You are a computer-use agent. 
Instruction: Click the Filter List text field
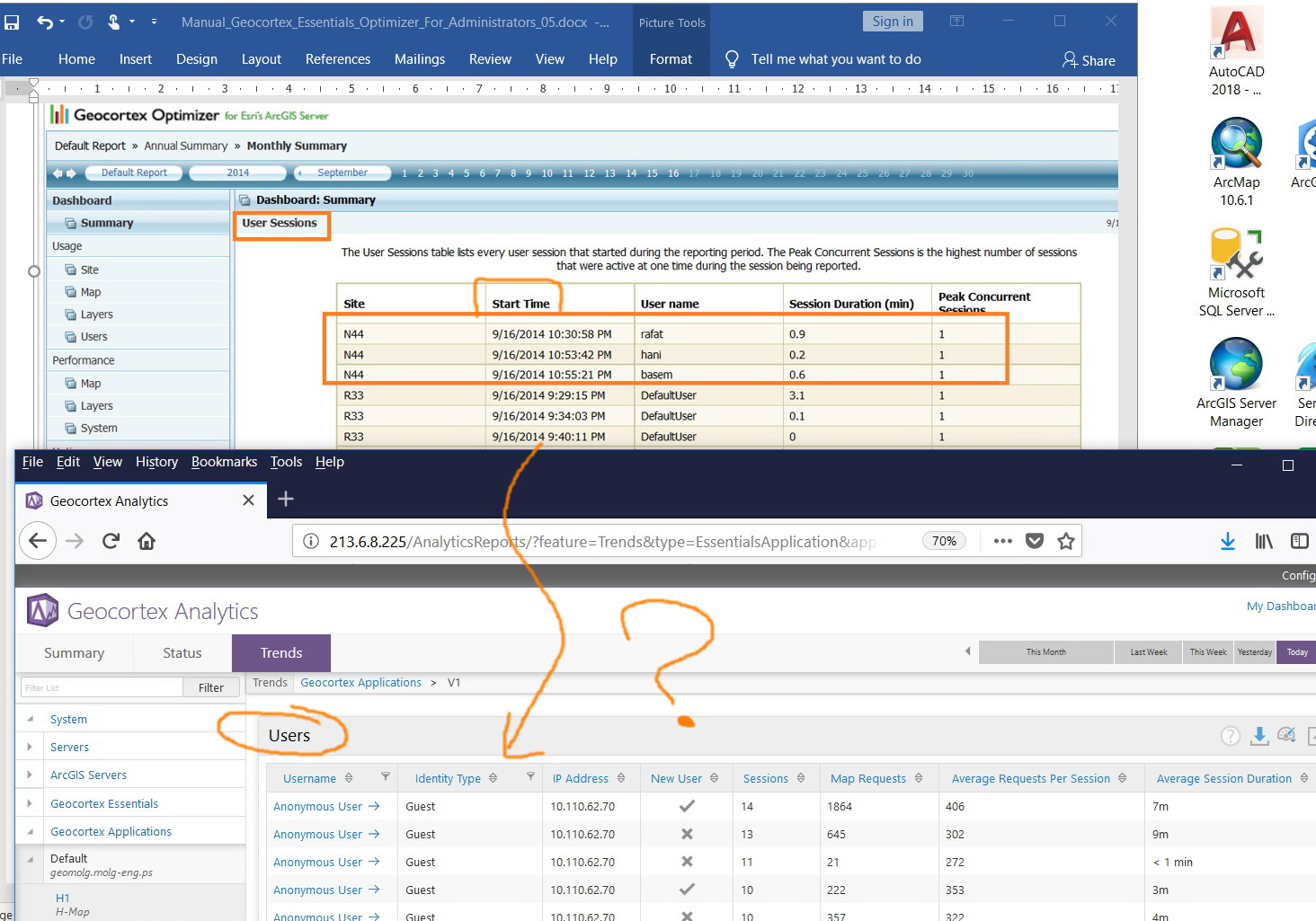pyautogui.click(x=102, y=687)
